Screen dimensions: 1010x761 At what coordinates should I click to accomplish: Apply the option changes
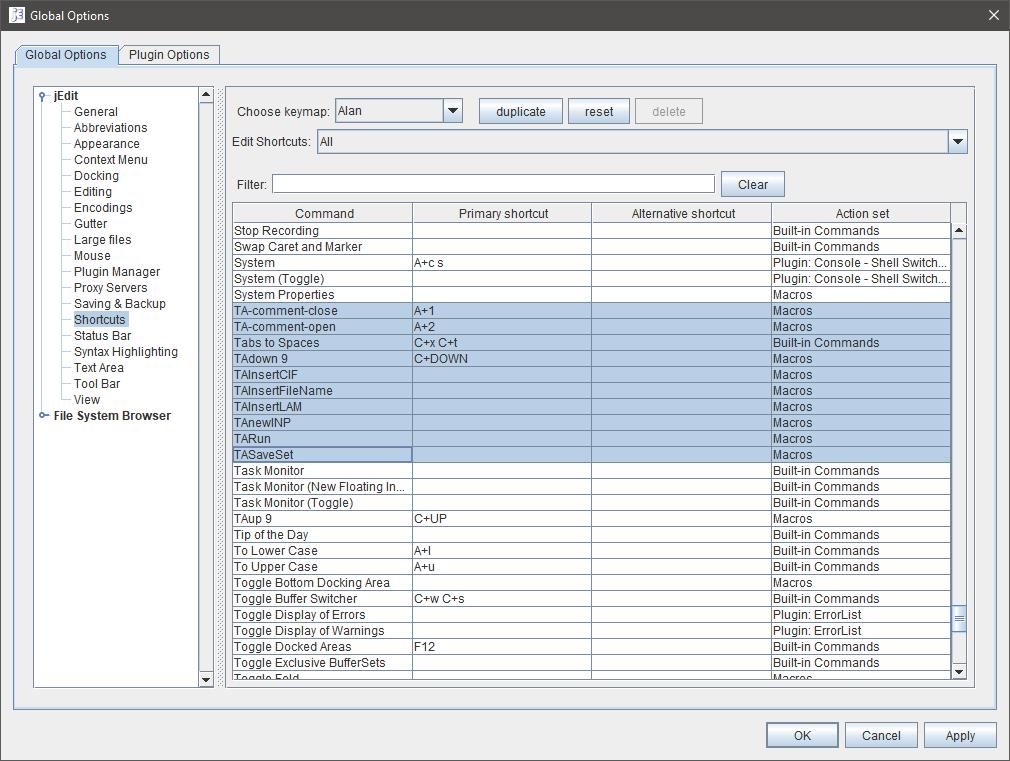click(959, 735)
